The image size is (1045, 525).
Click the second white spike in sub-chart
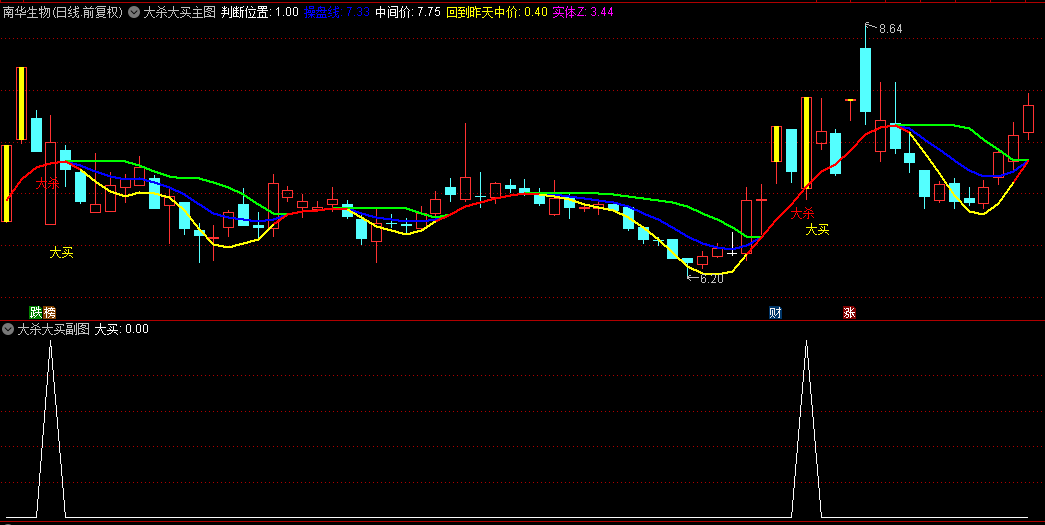pyautogui.click(x=806, y=428)
